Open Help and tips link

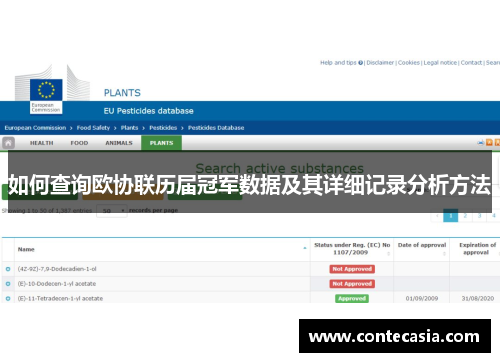pyautogui.click(x=338, y=63)
